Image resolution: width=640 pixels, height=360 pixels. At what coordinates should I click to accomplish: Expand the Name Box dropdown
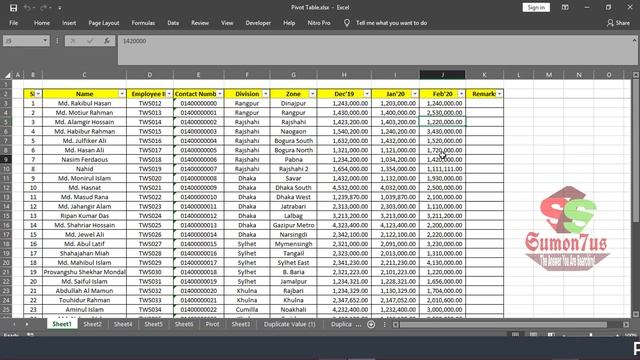tap(45, 41)
